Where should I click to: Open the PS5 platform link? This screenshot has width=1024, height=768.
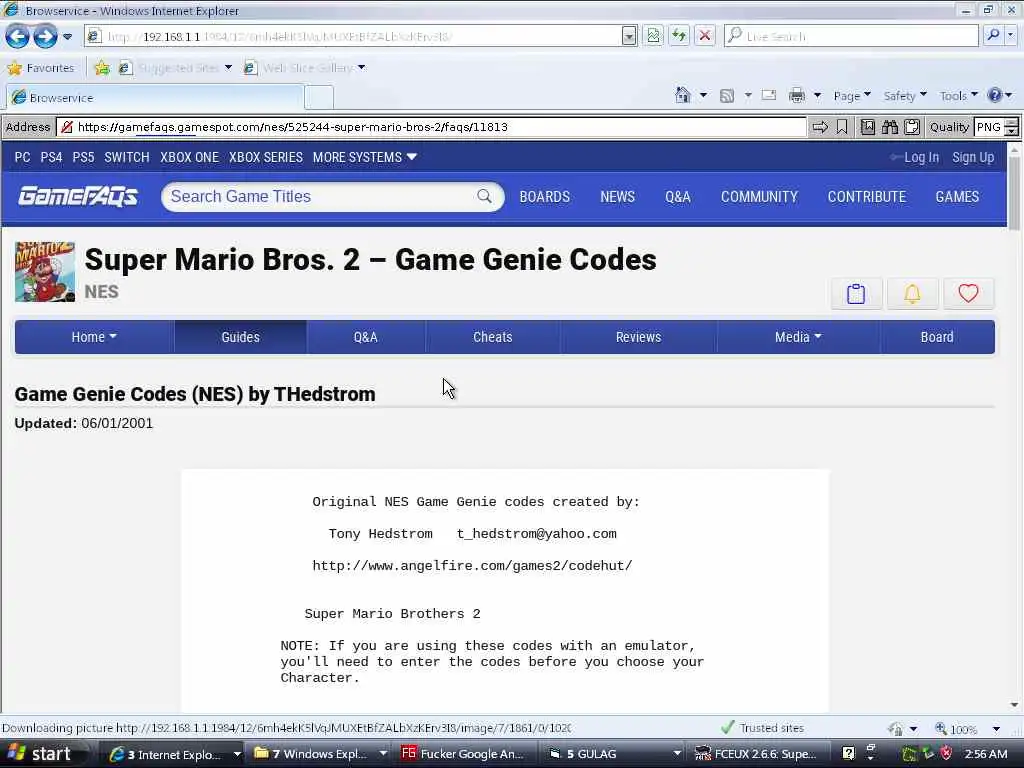click(x=83, y=157)
